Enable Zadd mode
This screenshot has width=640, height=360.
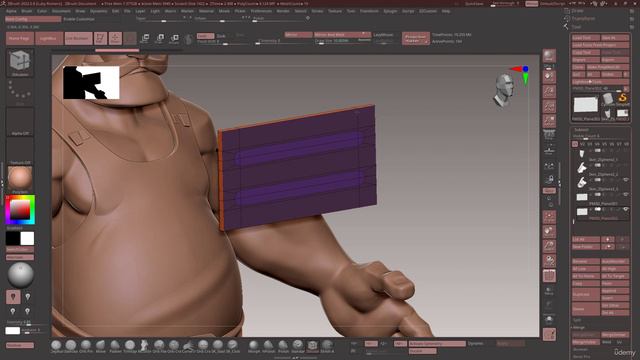pyautogui.click(x=205, y=36)
